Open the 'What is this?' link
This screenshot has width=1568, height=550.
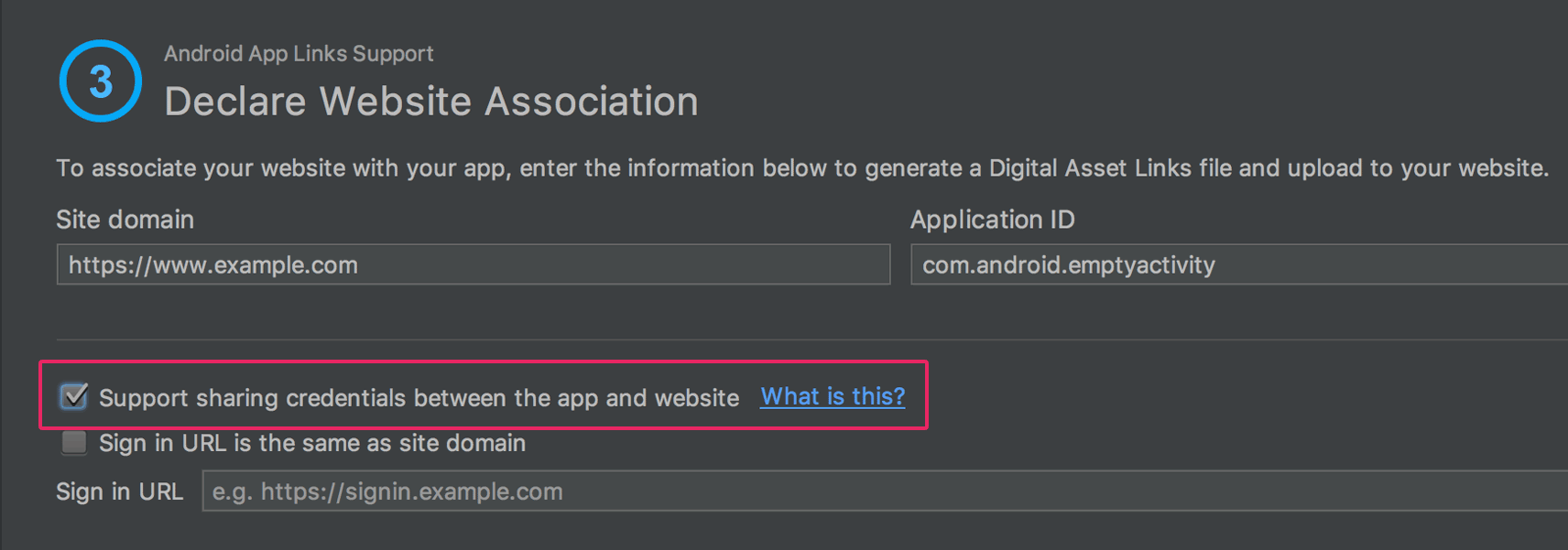click(x=832, y=396)
